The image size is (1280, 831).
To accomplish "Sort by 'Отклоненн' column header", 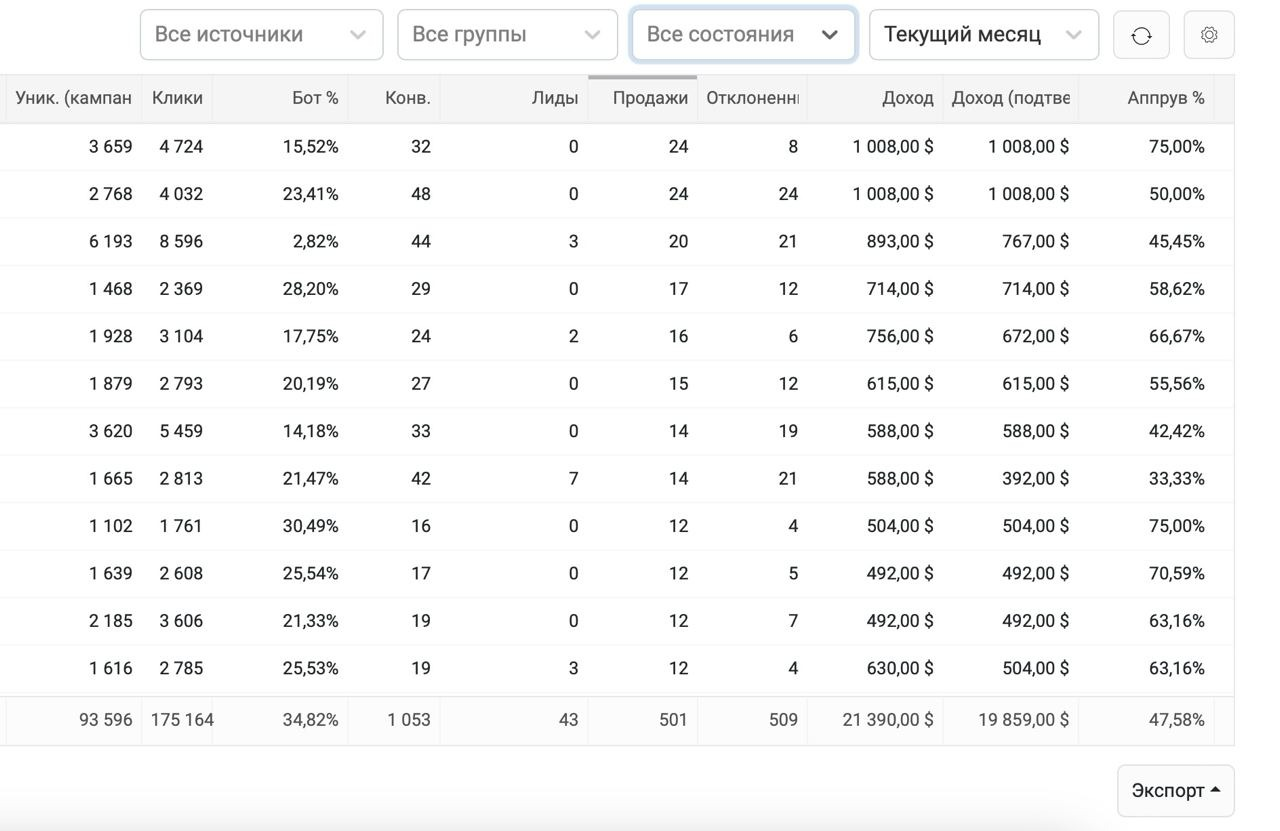I will (753, 98).
